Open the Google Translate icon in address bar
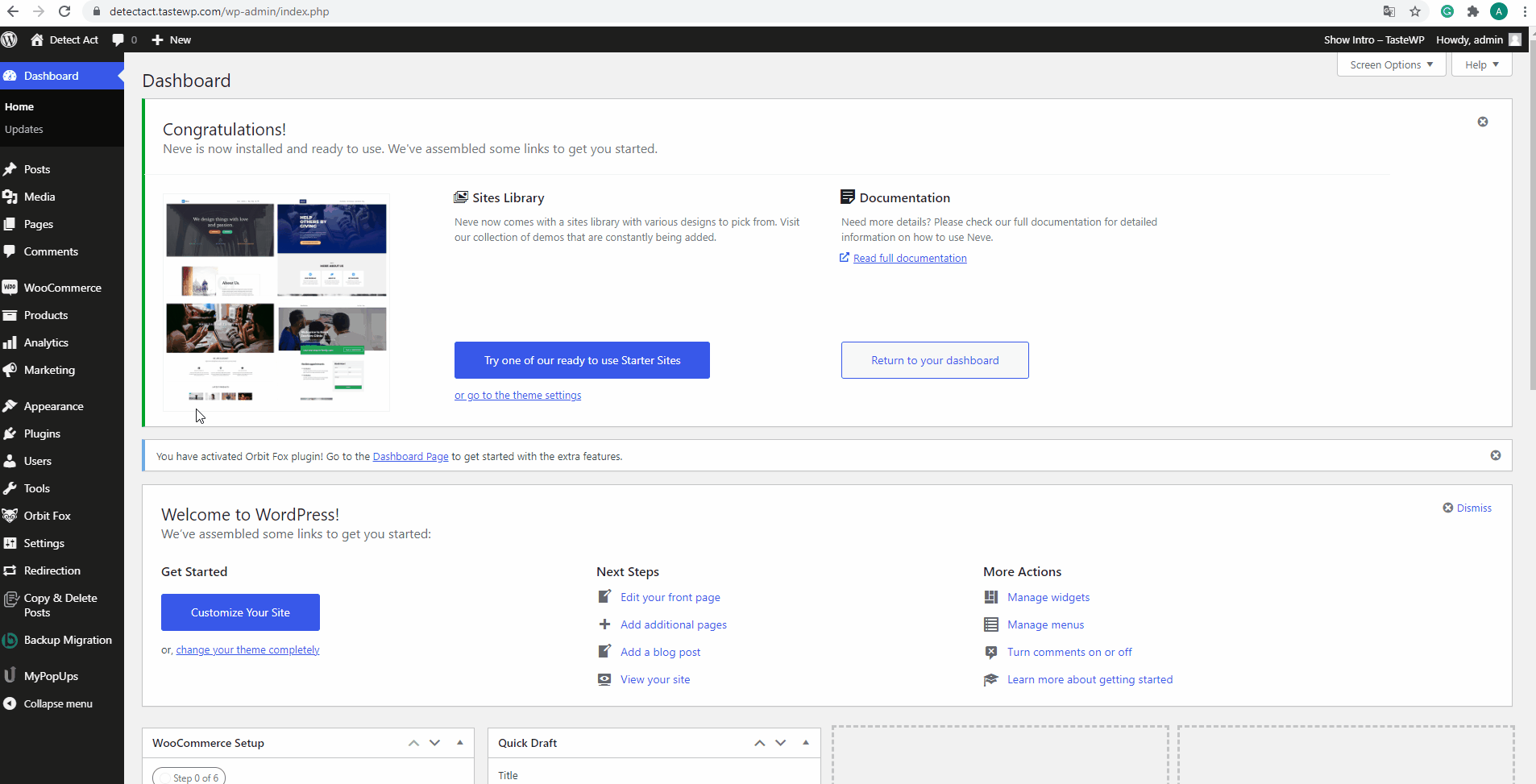 pos(1389,11)
